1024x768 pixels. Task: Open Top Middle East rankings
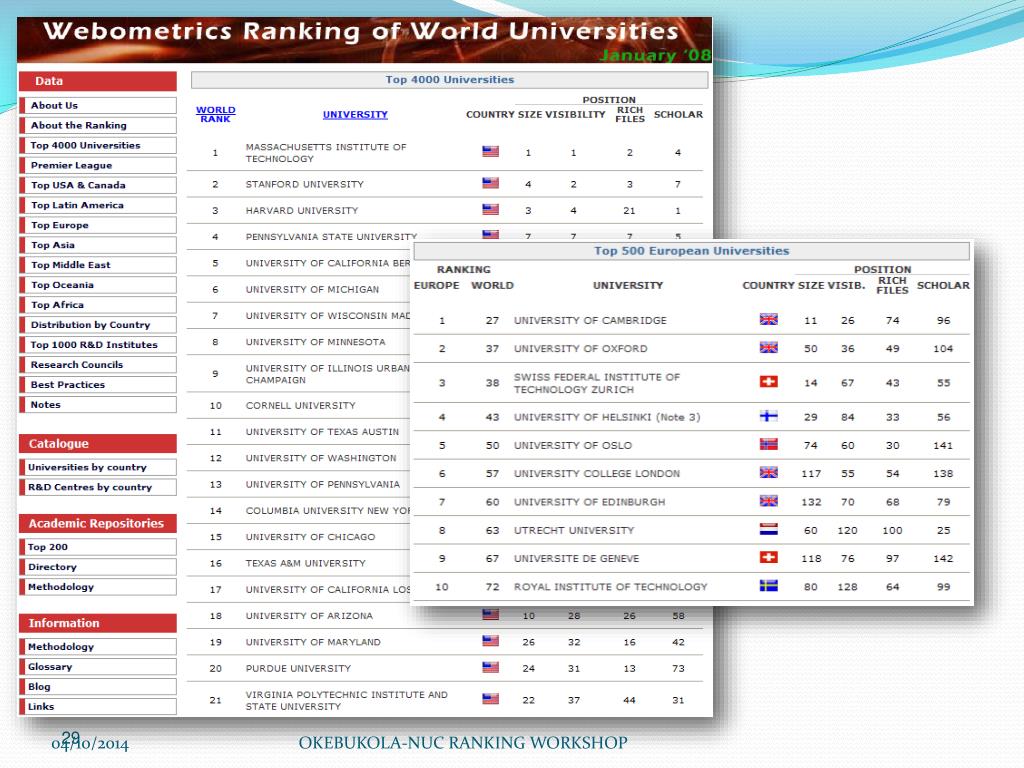98,264
